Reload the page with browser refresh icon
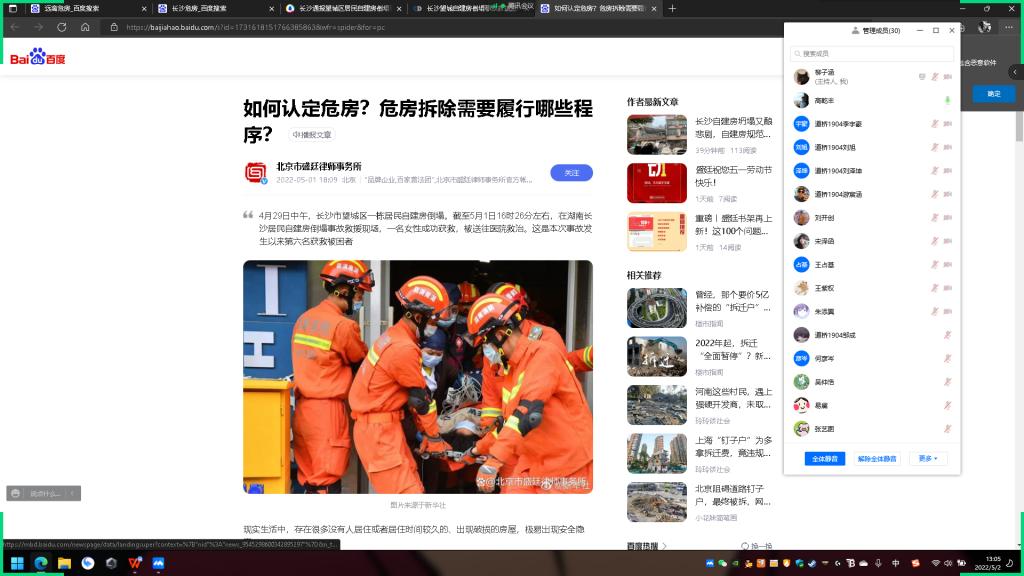1024x576 pixels. click(62, 27)
